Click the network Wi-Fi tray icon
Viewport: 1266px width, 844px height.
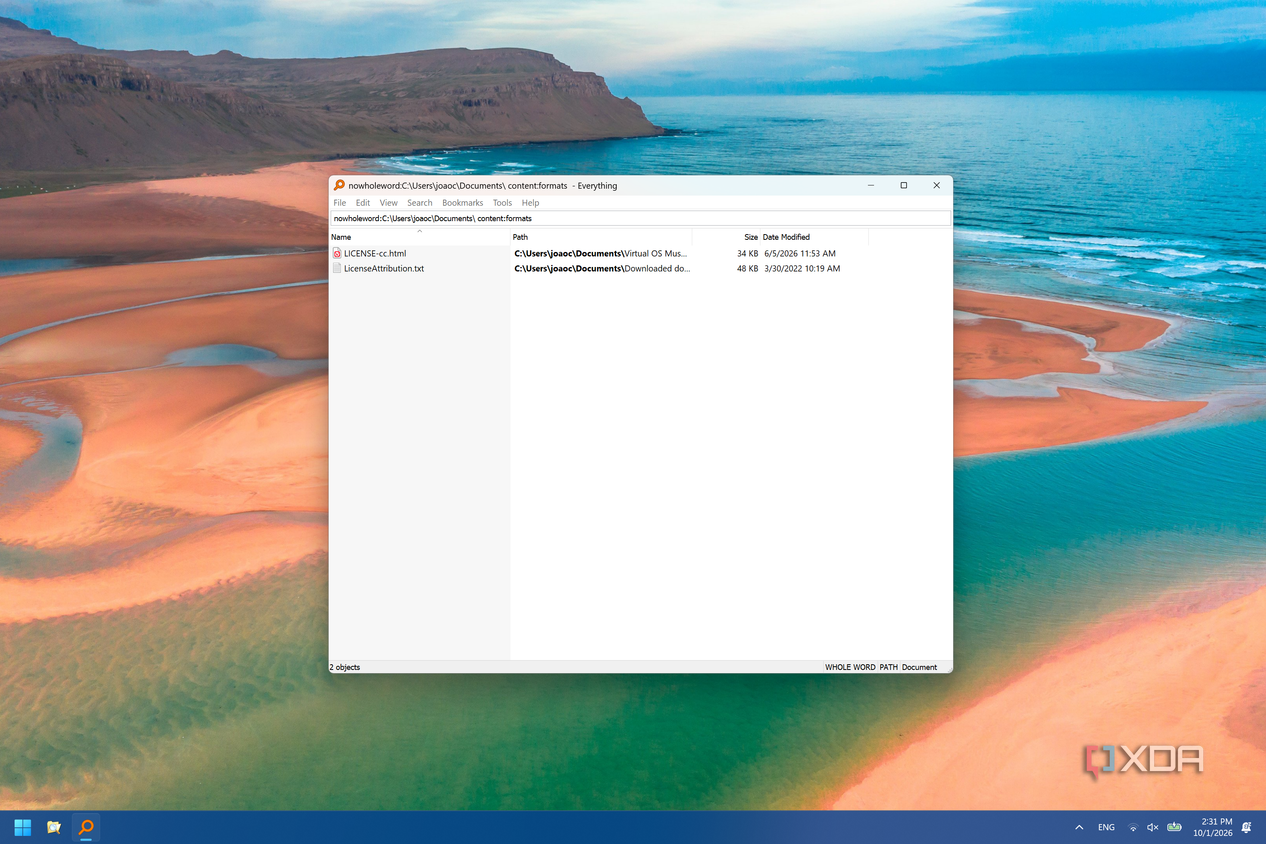[1133, 827]
